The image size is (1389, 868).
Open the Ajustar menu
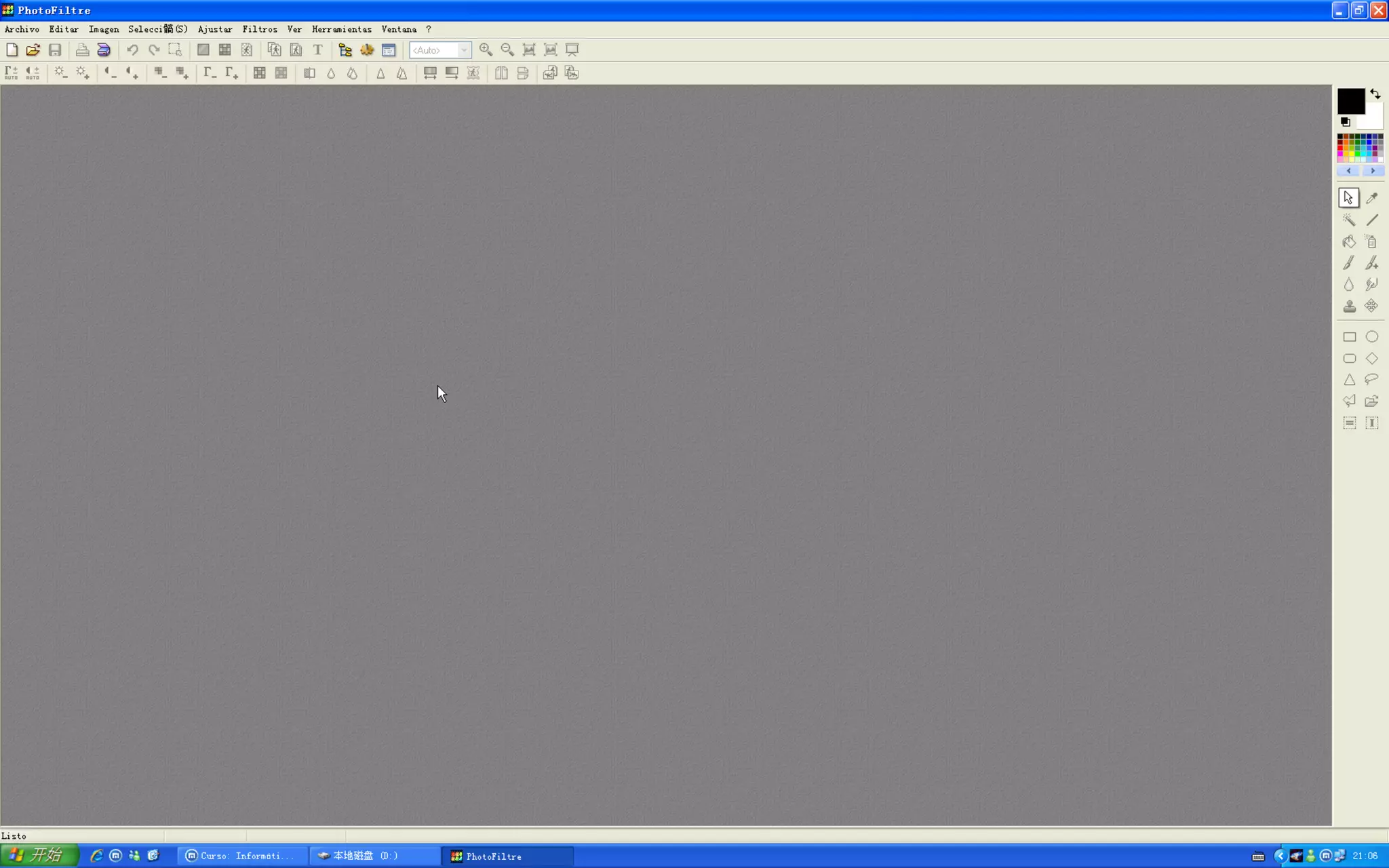click(215, 29)
